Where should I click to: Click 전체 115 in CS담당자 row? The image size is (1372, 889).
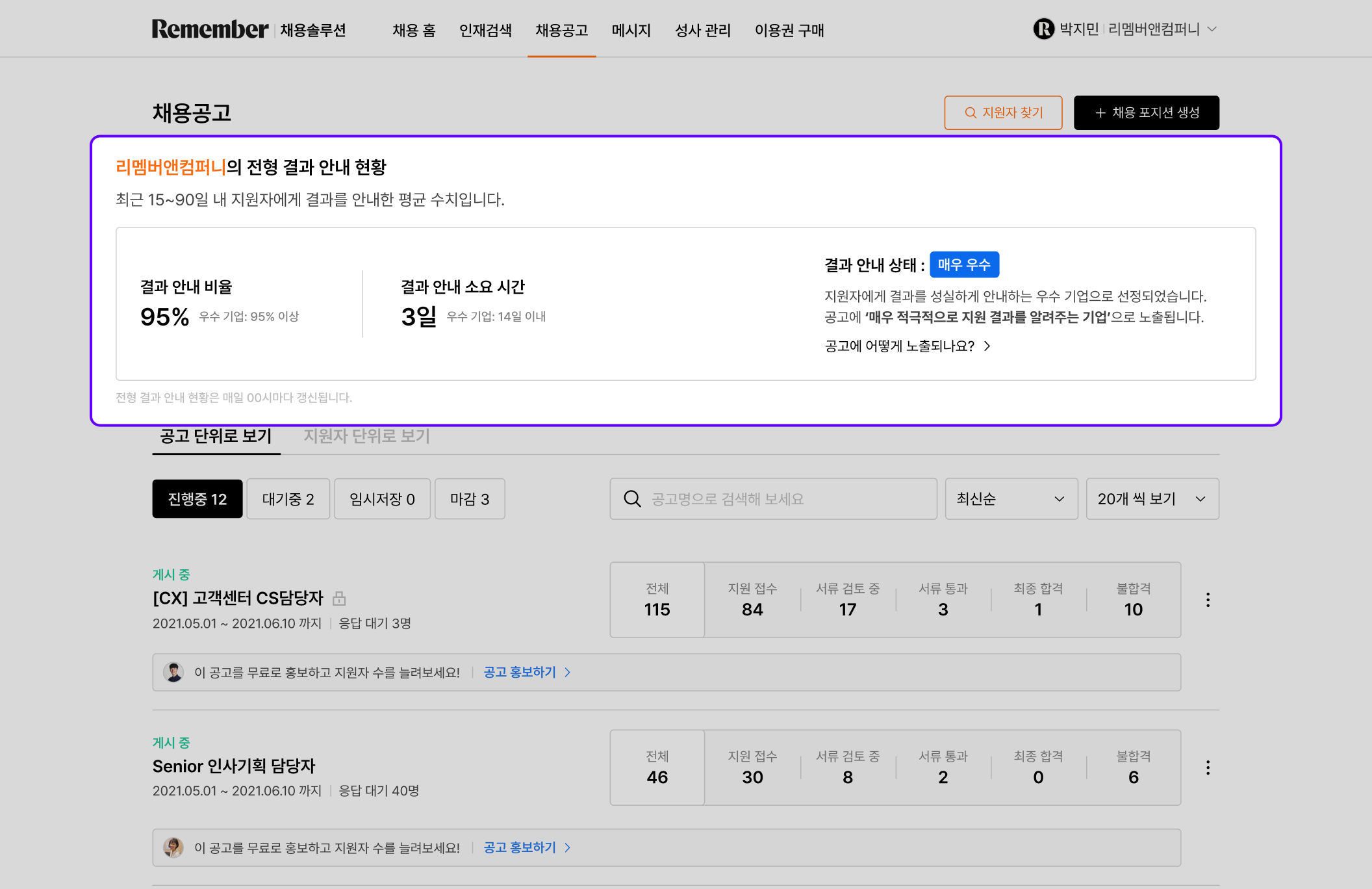(x=657, y=600)
